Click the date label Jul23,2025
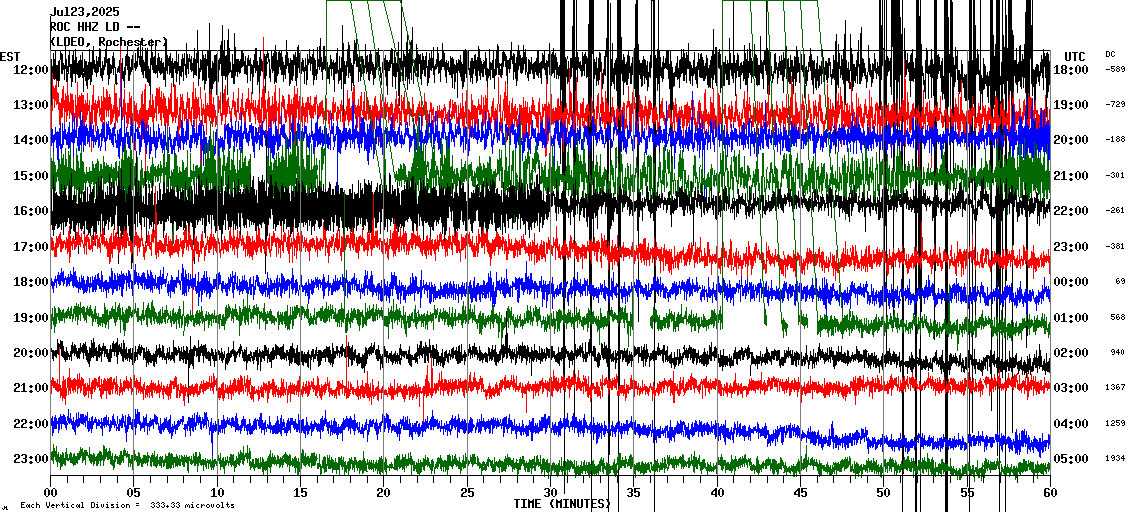The height and width of the screenshot is (519, 1130). 85,12
